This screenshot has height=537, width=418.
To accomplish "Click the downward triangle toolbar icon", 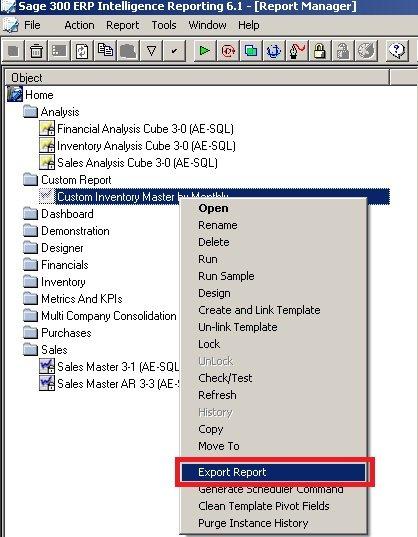I will [151, 51].
